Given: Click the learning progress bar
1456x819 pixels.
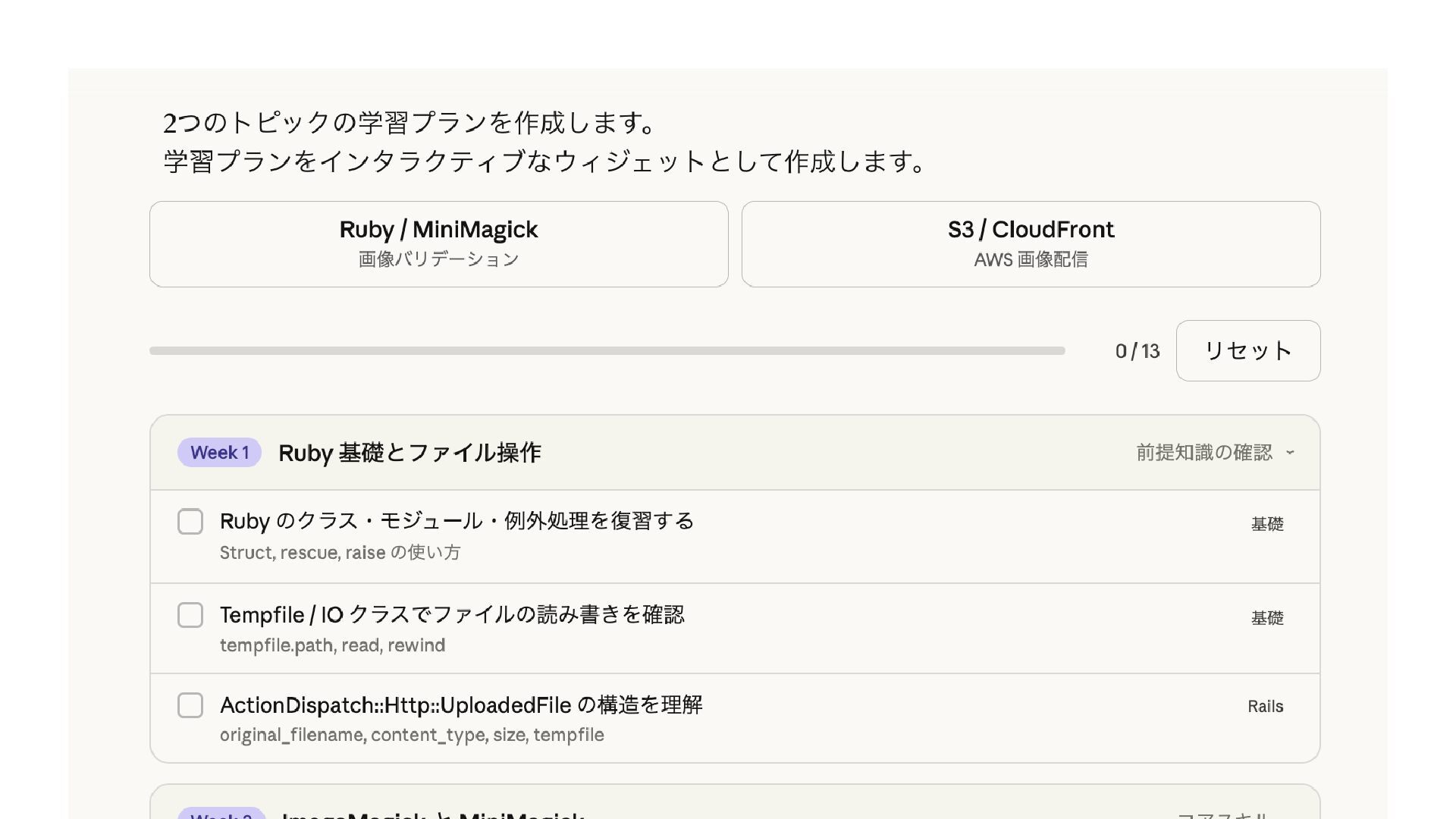Looking at the screenshot, I should coord(607,351).
